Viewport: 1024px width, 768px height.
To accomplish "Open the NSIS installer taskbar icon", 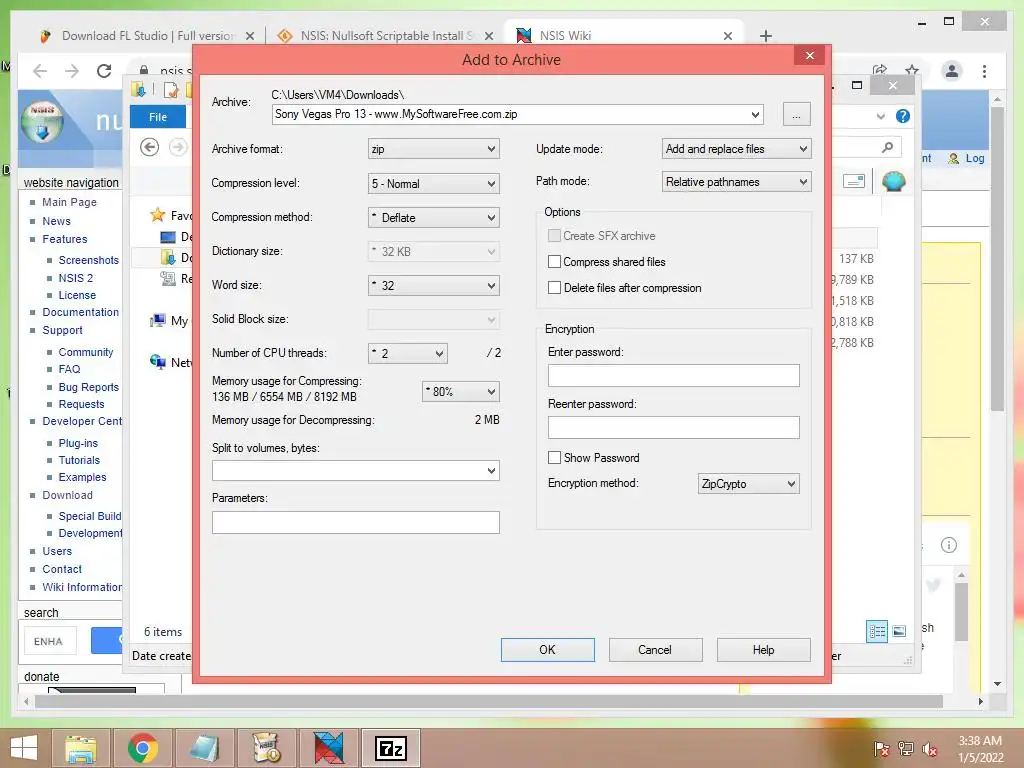I will pos(266,748).
